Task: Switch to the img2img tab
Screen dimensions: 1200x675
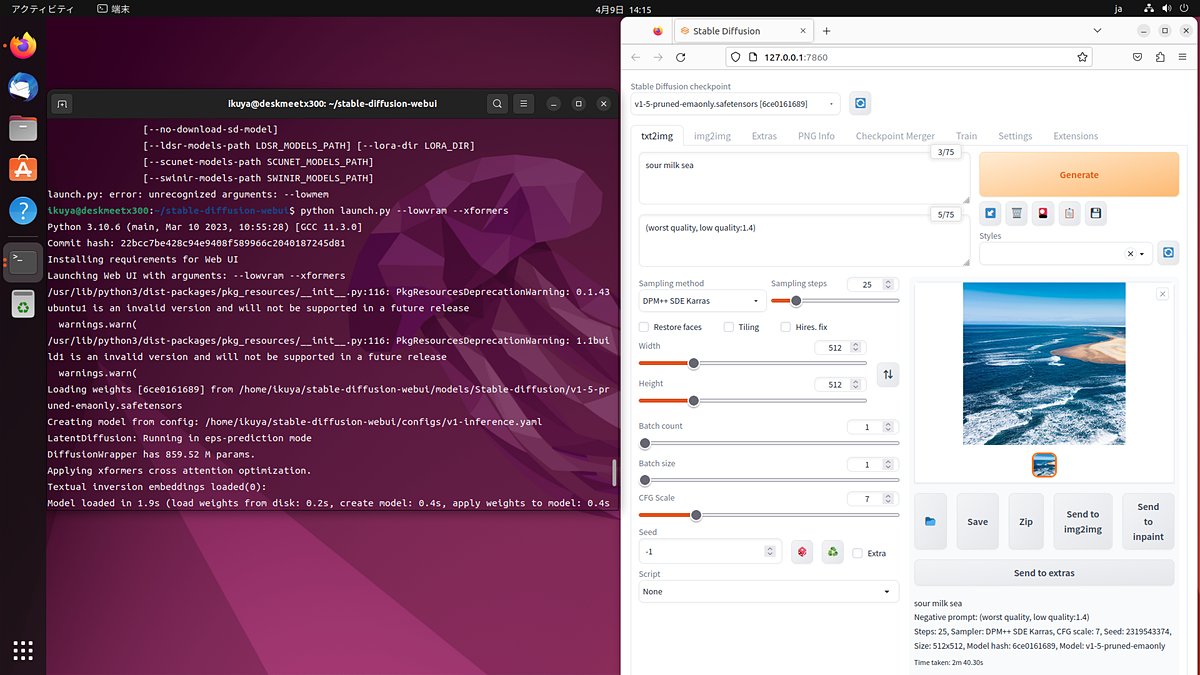Action: tap(711, 135)
